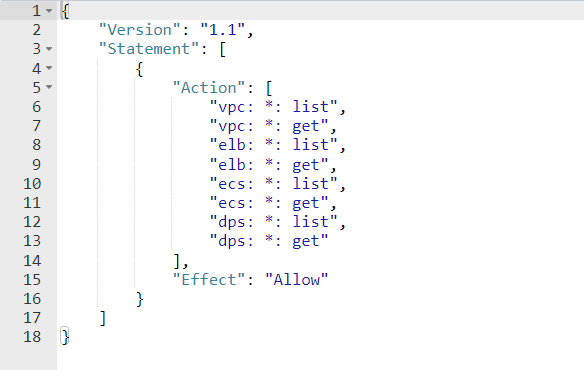The image size is (584, 370).
Task: Place cursor in the "vpc: *: list" string
Action: click(273, 107)
